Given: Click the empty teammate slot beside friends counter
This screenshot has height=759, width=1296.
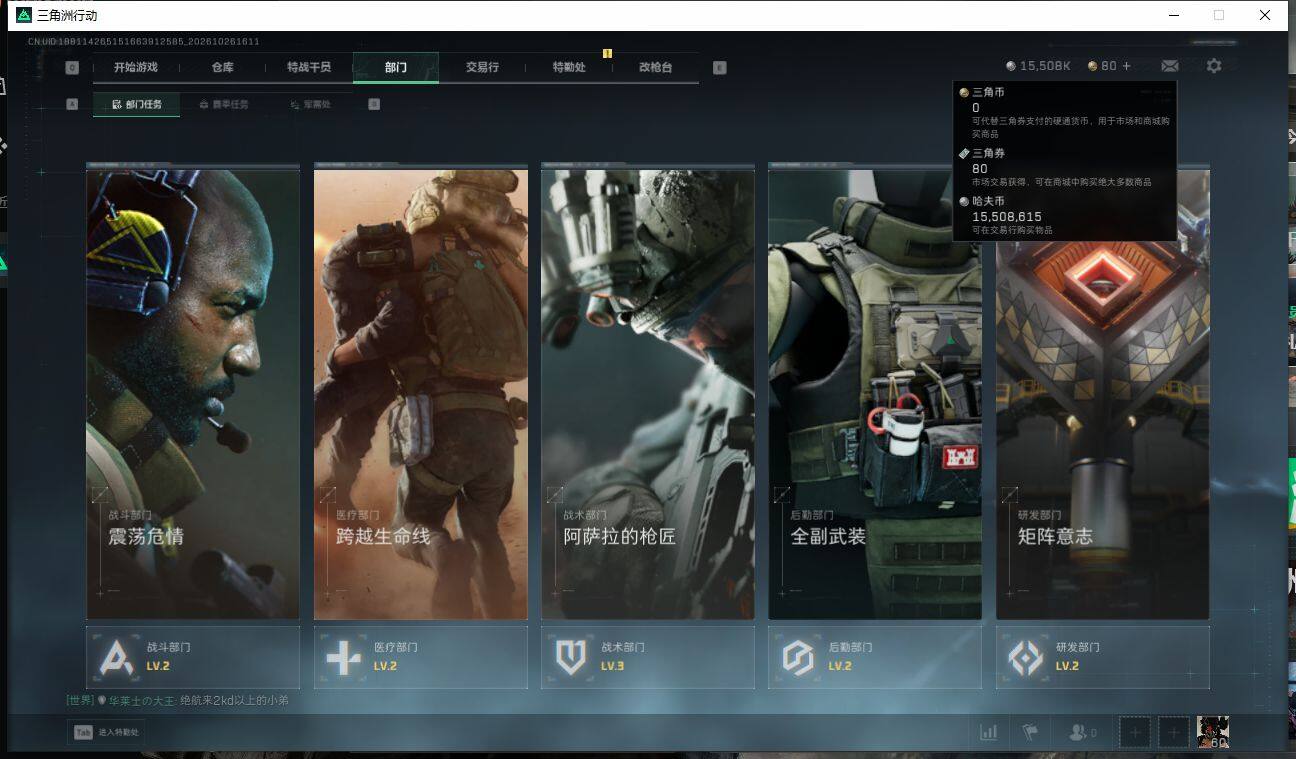Looking at the screenshot, I should [1135, 732].
